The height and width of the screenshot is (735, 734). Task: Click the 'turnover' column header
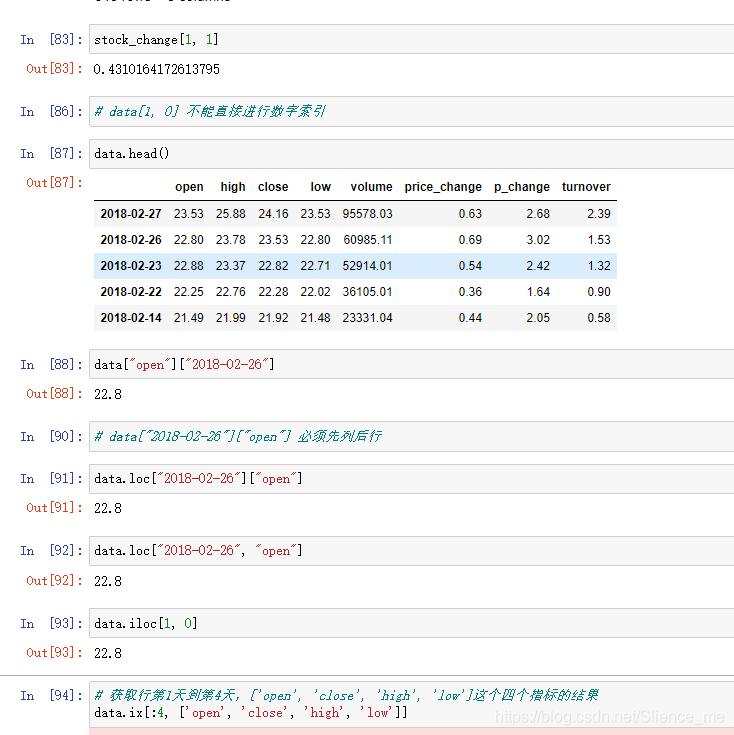pyautogui.click(x=586, y=187)
